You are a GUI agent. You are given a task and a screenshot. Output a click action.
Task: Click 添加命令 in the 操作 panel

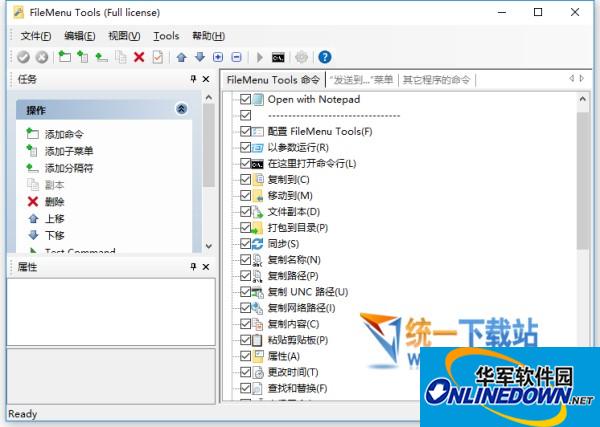(x=64, y=134)
